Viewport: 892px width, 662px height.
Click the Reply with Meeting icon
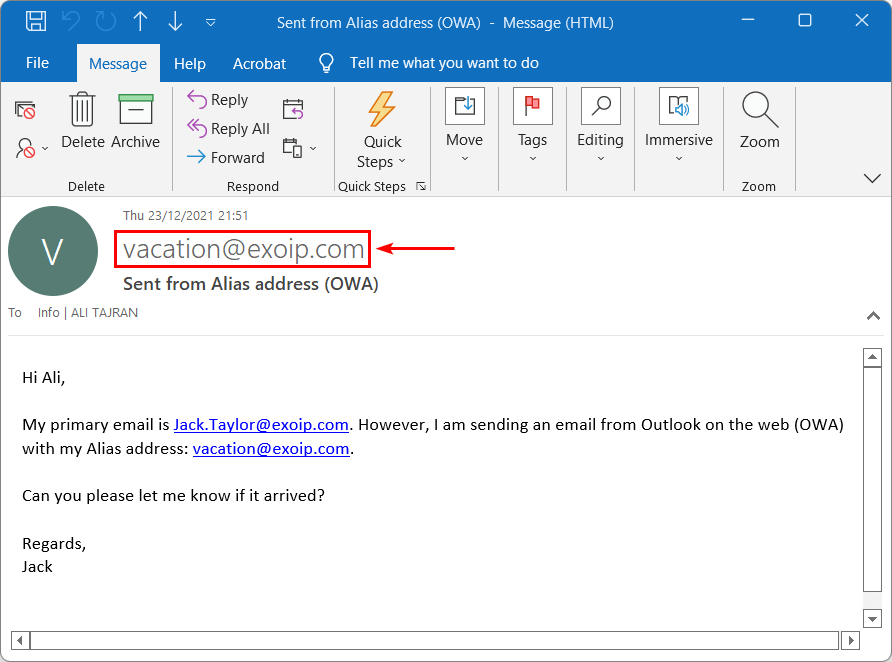(x=293, y=109)
